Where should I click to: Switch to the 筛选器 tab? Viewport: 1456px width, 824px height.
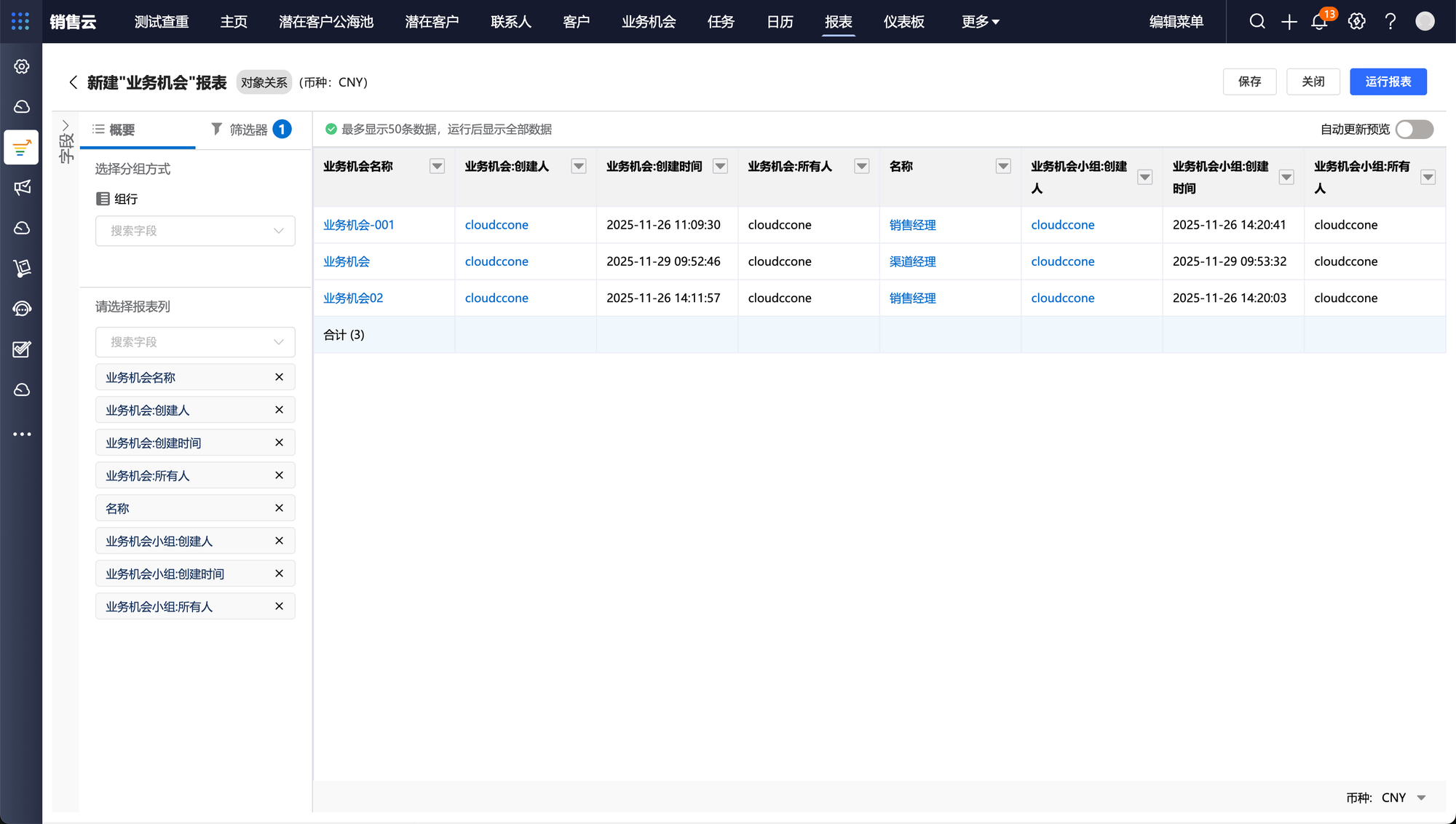coord(250,130)
